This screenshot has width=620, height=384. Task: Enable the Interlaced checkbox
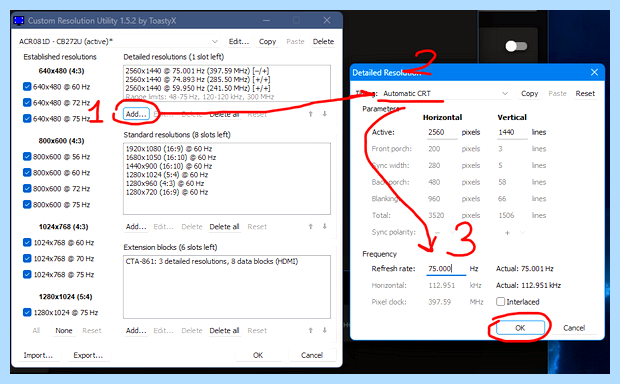500,302
